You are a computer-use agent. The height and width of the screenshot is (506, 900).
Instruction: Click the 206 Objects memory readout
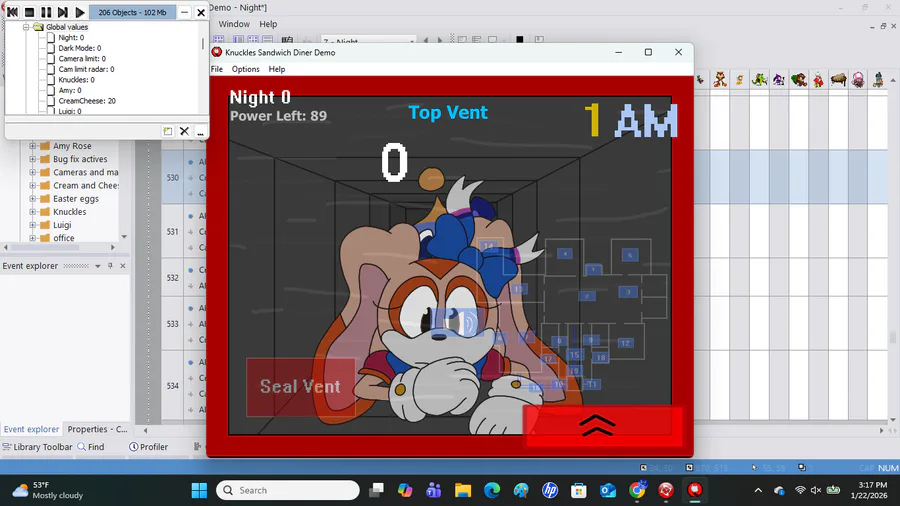[x=132, y=12]
